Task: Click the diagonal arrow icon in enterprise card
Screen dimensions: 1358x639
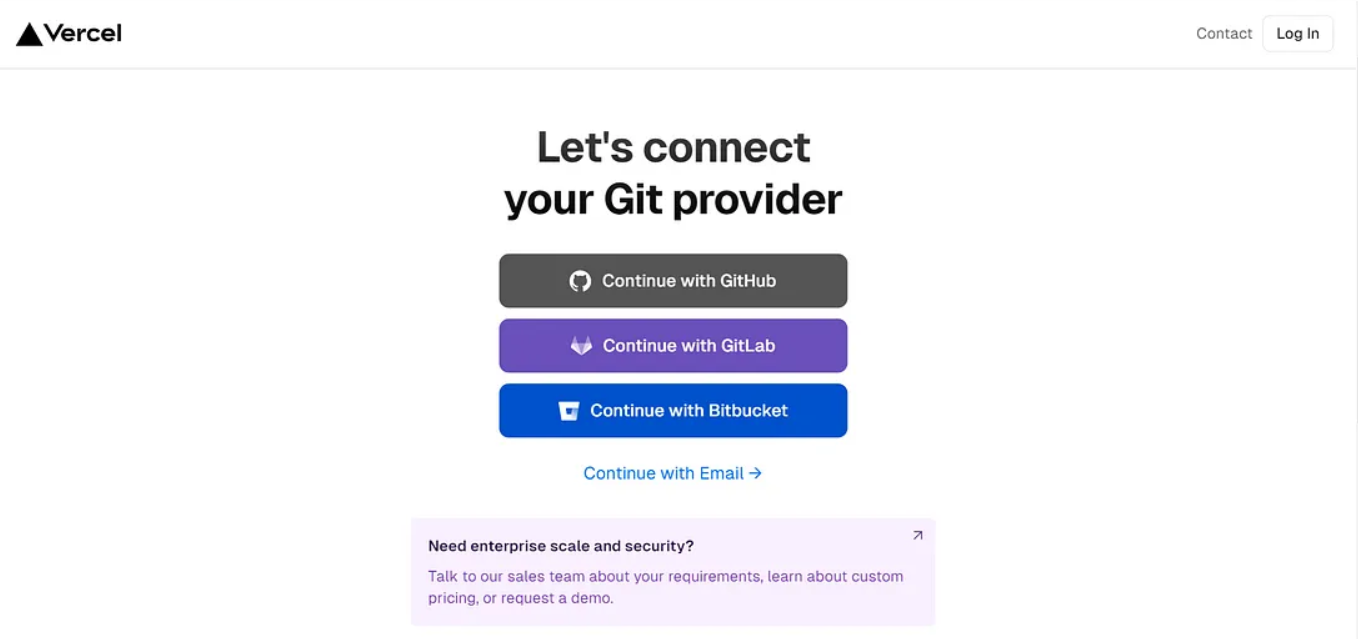Action: point(918,535)
